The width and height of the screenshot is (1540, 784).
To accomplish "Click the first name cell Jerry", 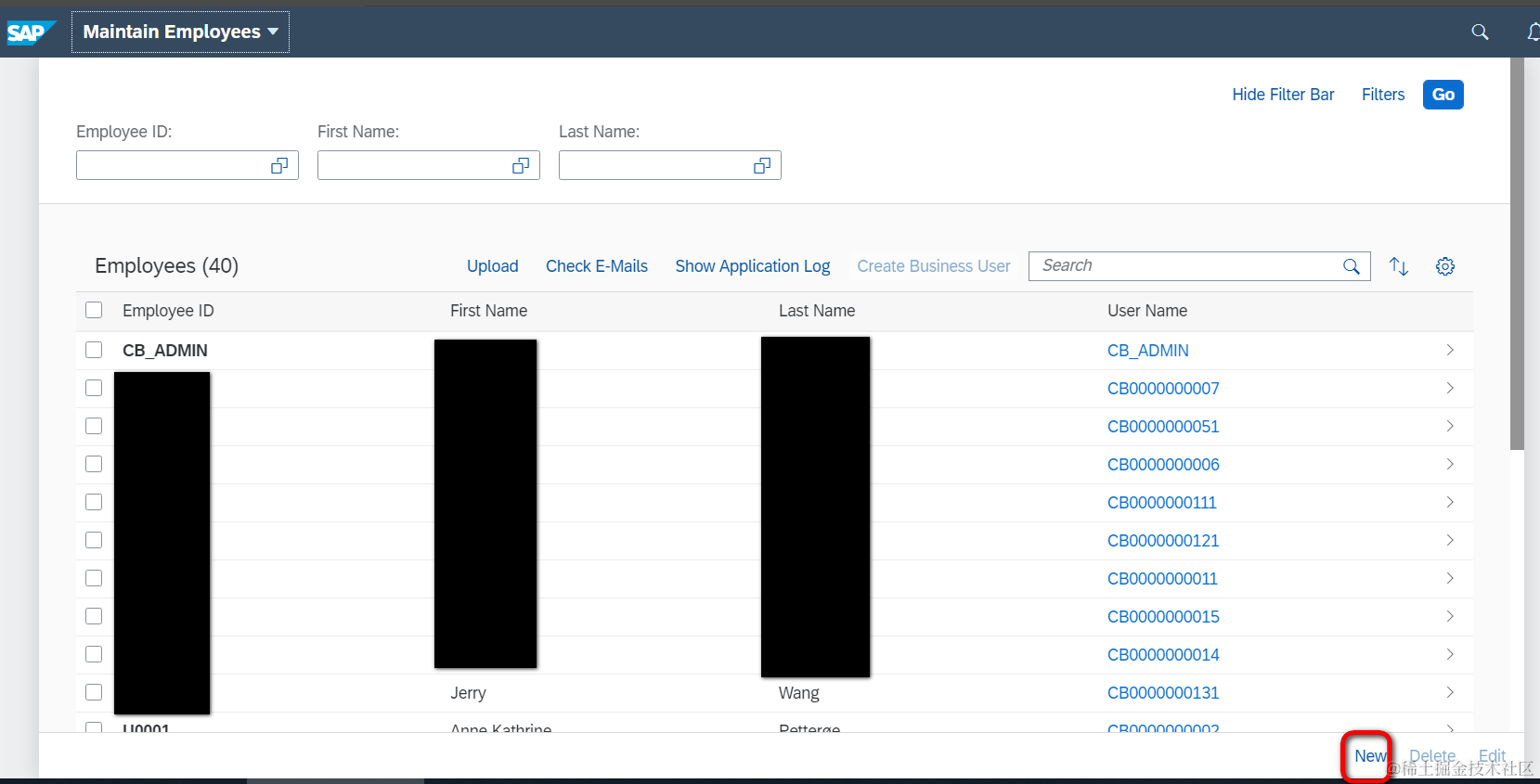I will coord(468,693).
